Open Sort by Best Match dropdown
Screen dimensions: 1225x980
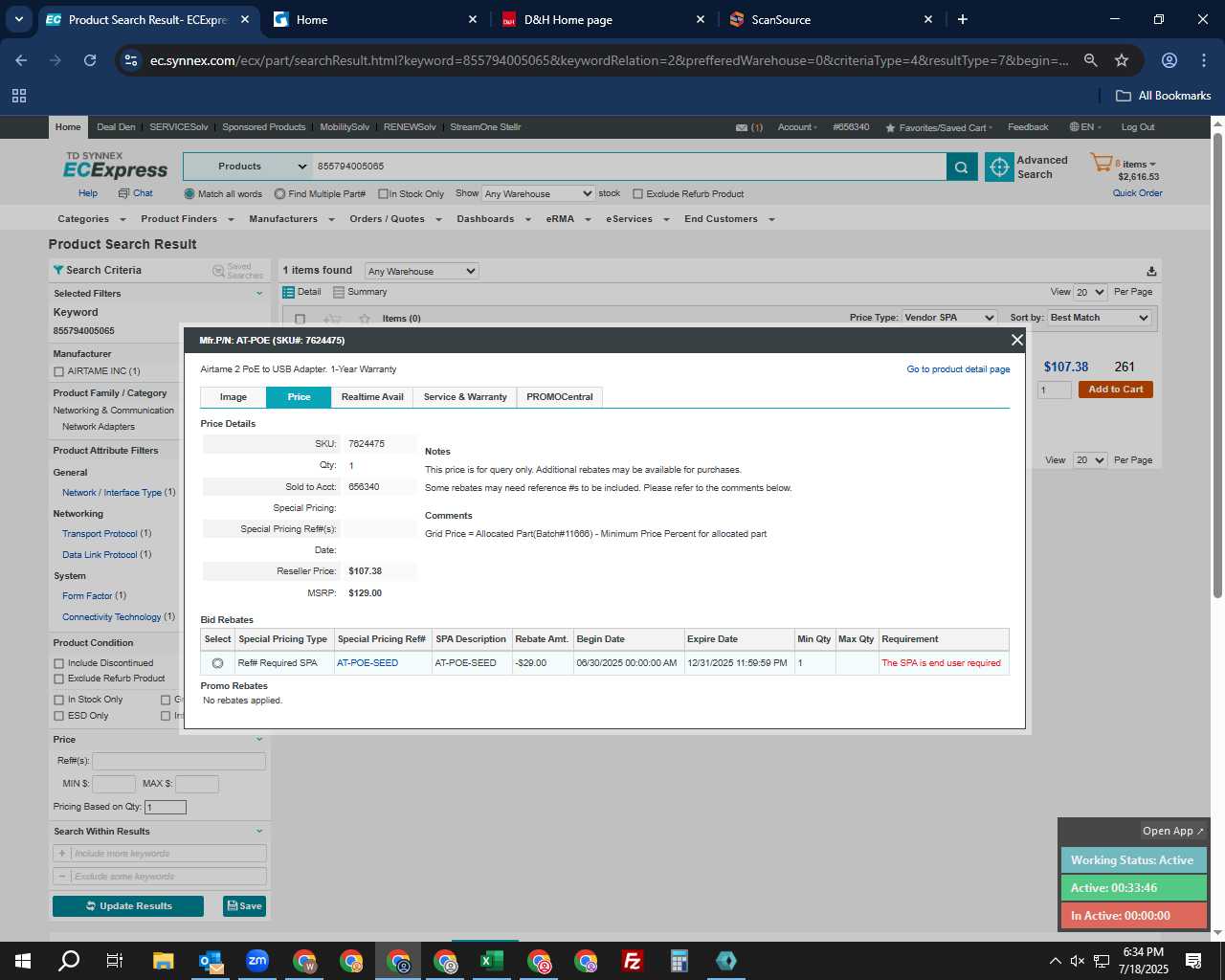(x=1100, y=318)
